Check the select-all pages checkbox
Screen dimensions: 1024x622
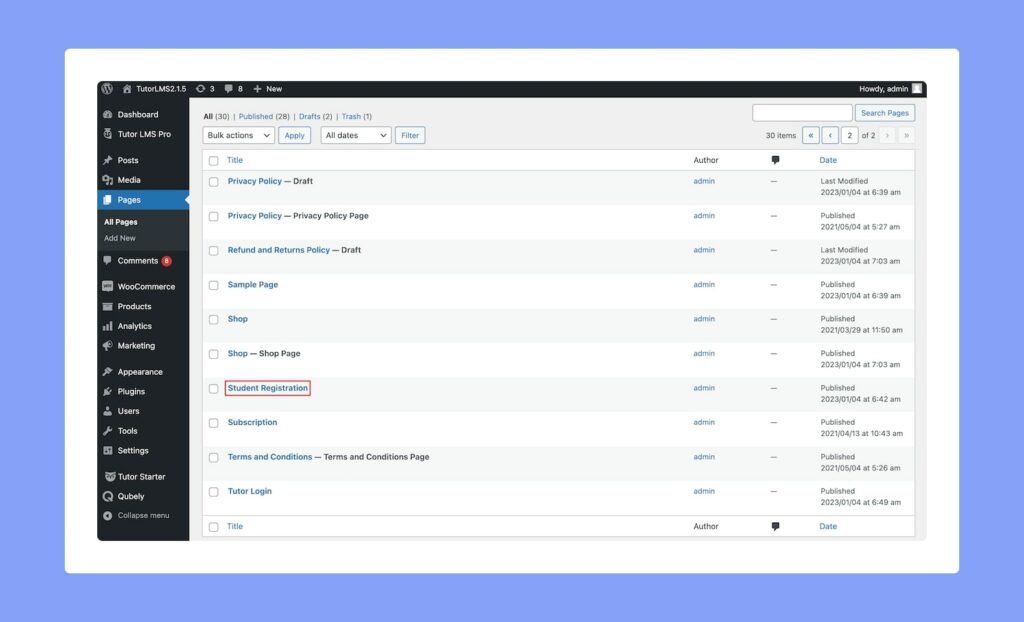[213, 160]
